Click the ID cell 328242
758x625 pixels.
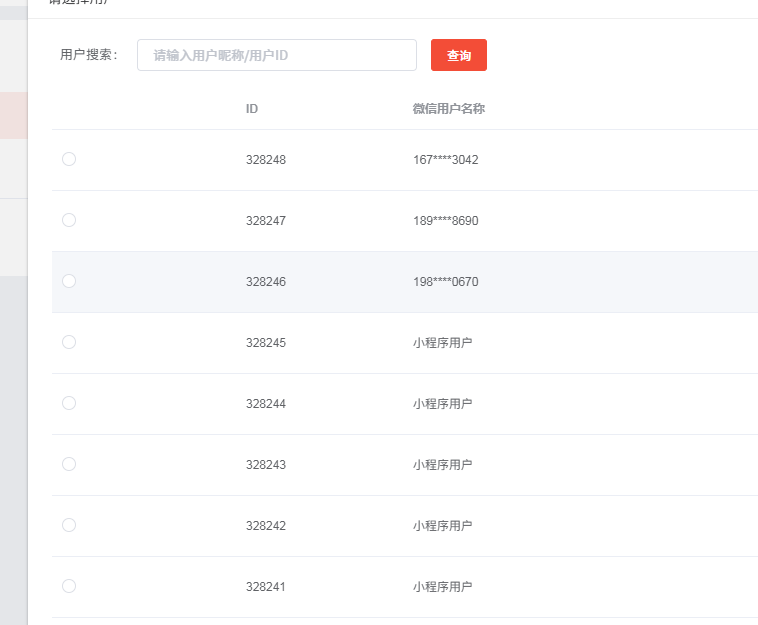click(x=265, y=526)
